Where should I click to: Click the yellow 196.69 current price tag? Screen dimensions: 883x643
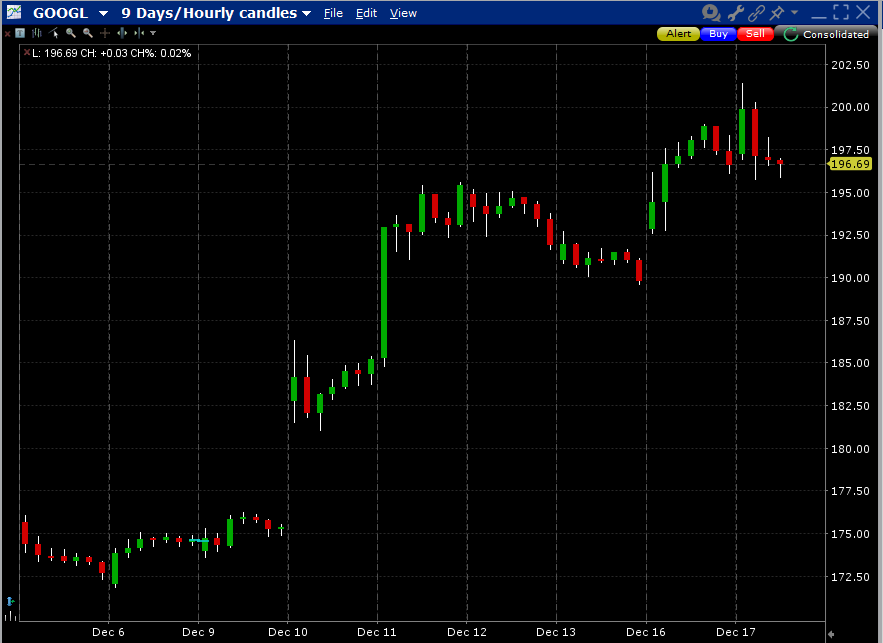[x=850, y=164]
